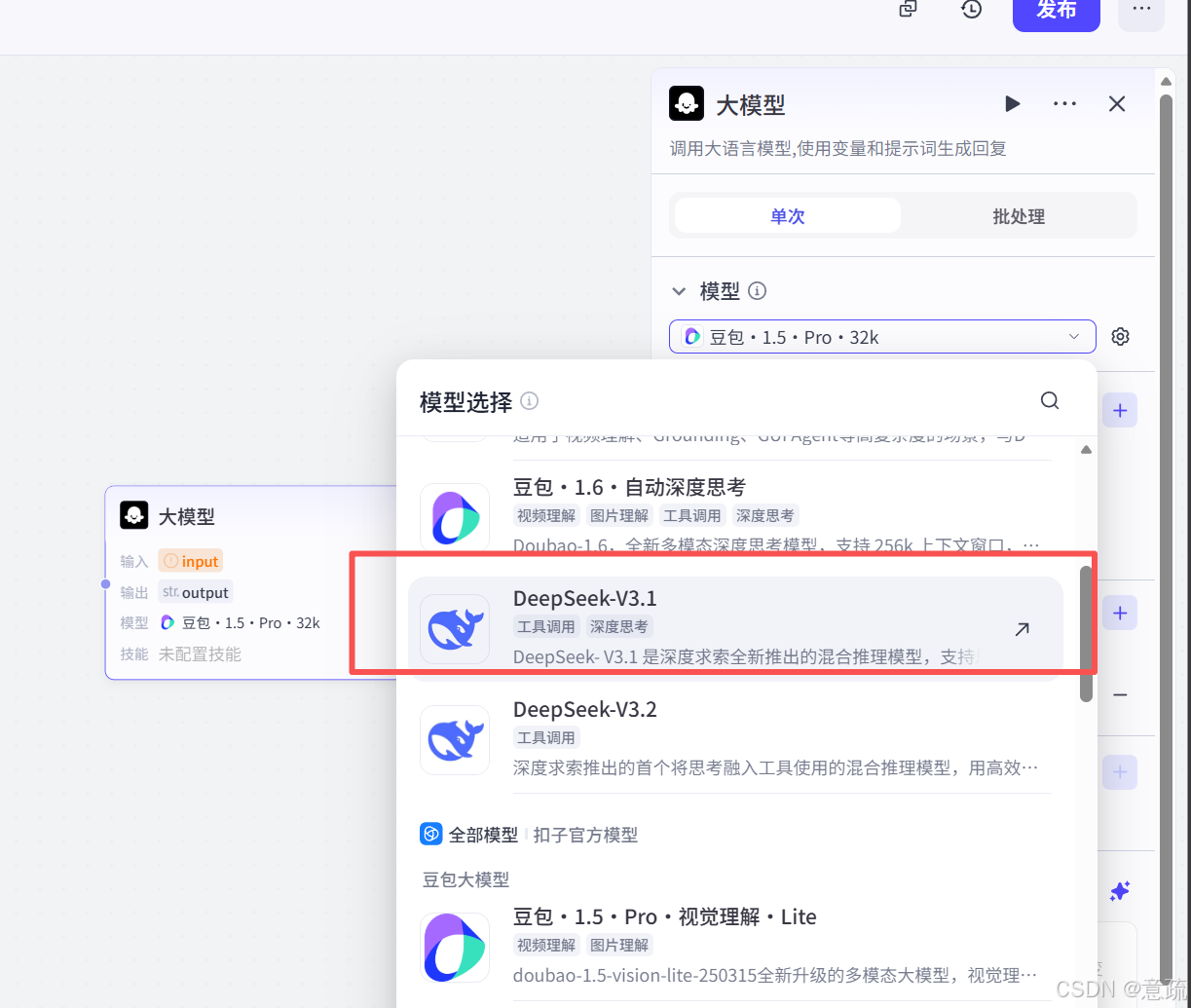Click the 豆包 vision Lite model logo

pyautogui.click(x=455, y=948)
